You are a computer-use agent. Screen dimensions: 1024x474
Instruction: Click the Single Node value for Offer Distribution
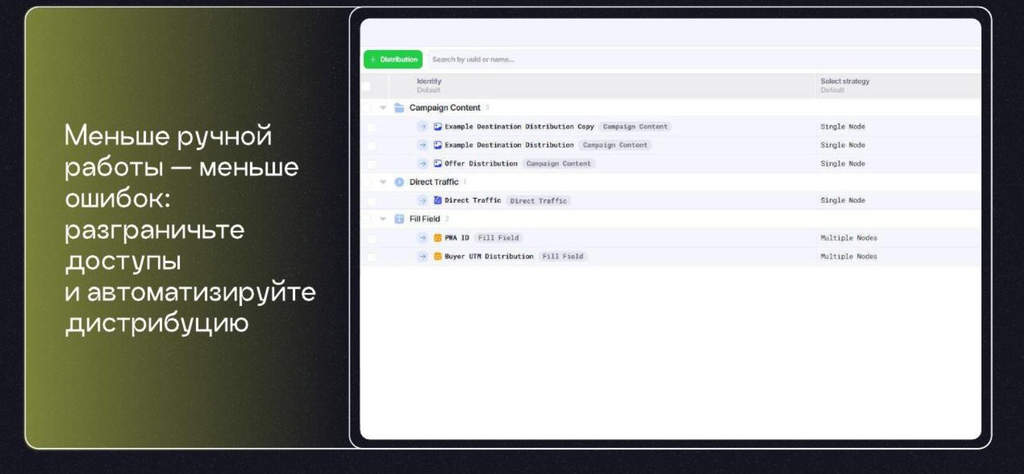pos(842,164)
